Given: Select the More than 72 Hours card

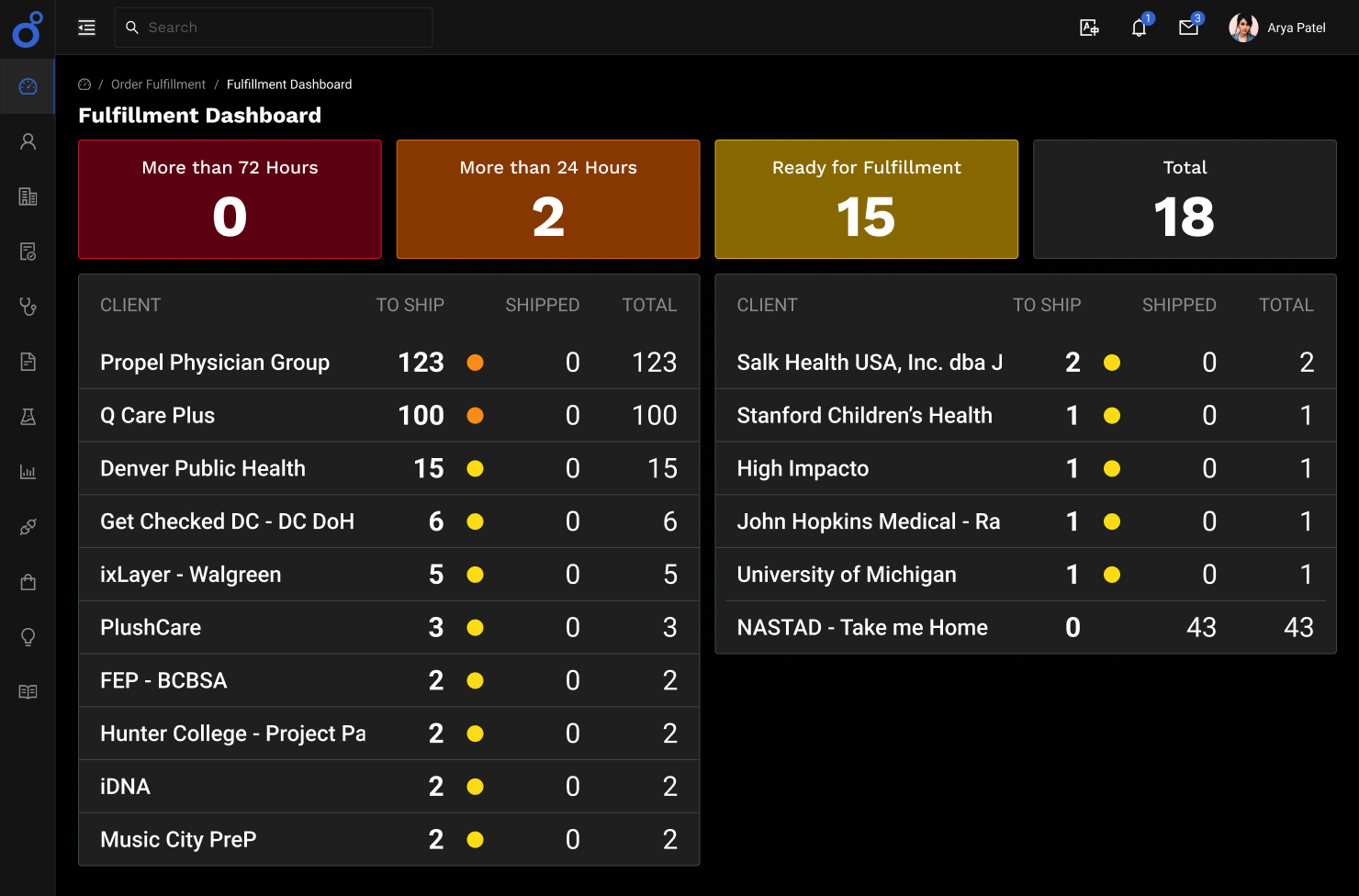Looking at the screenshot, I should click(230, 199).
